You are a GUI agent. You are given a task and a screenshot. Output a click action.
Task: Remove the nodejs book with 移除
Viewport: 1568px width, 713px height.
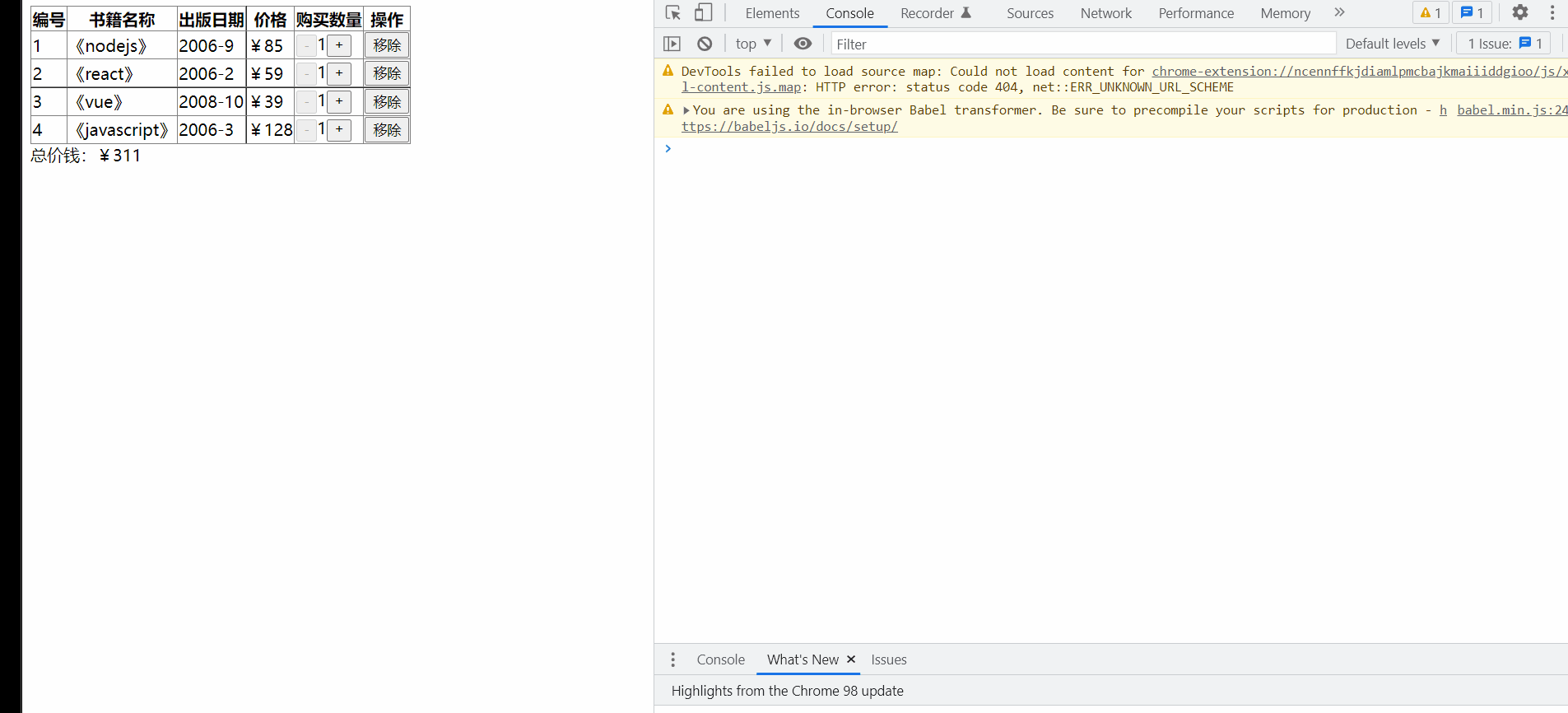(387, 45)
